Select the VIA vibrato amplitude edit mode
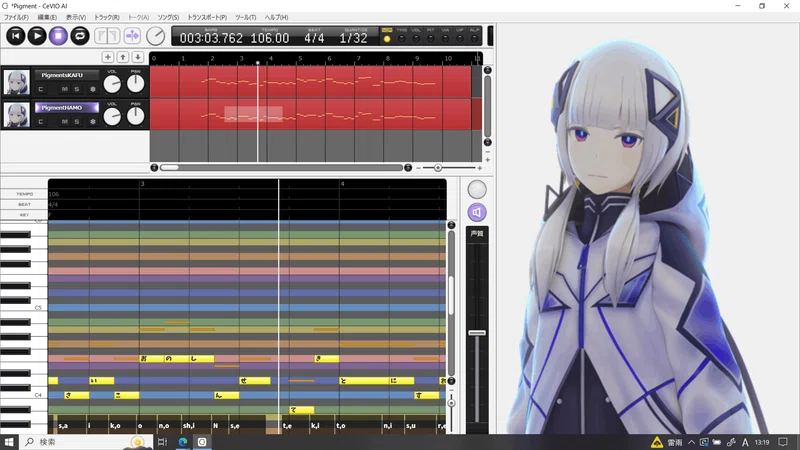 tap(445, 39)
